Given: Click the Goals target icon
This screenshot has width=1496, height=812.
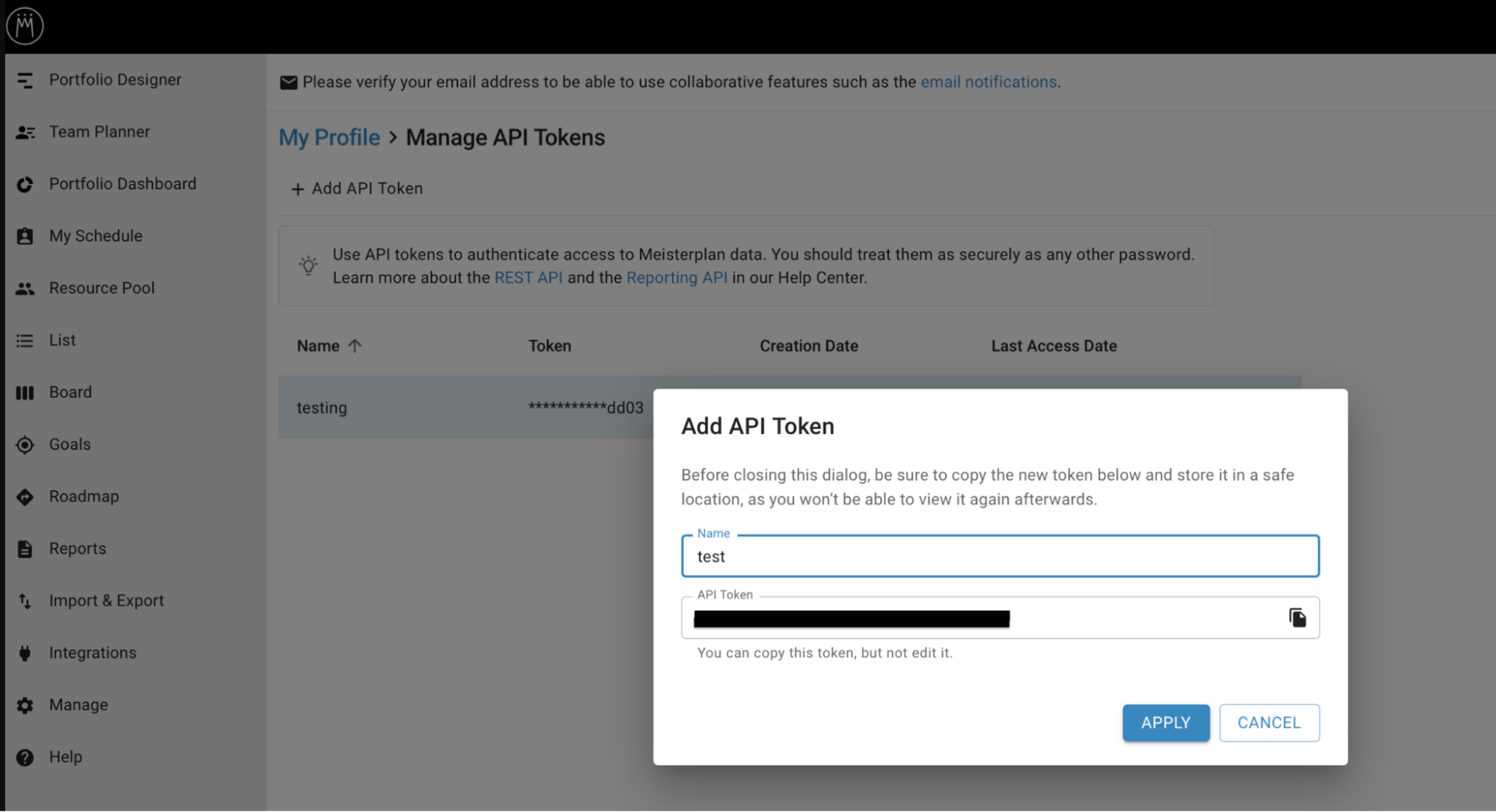Looking at the screenshot, I should point(25,445).
